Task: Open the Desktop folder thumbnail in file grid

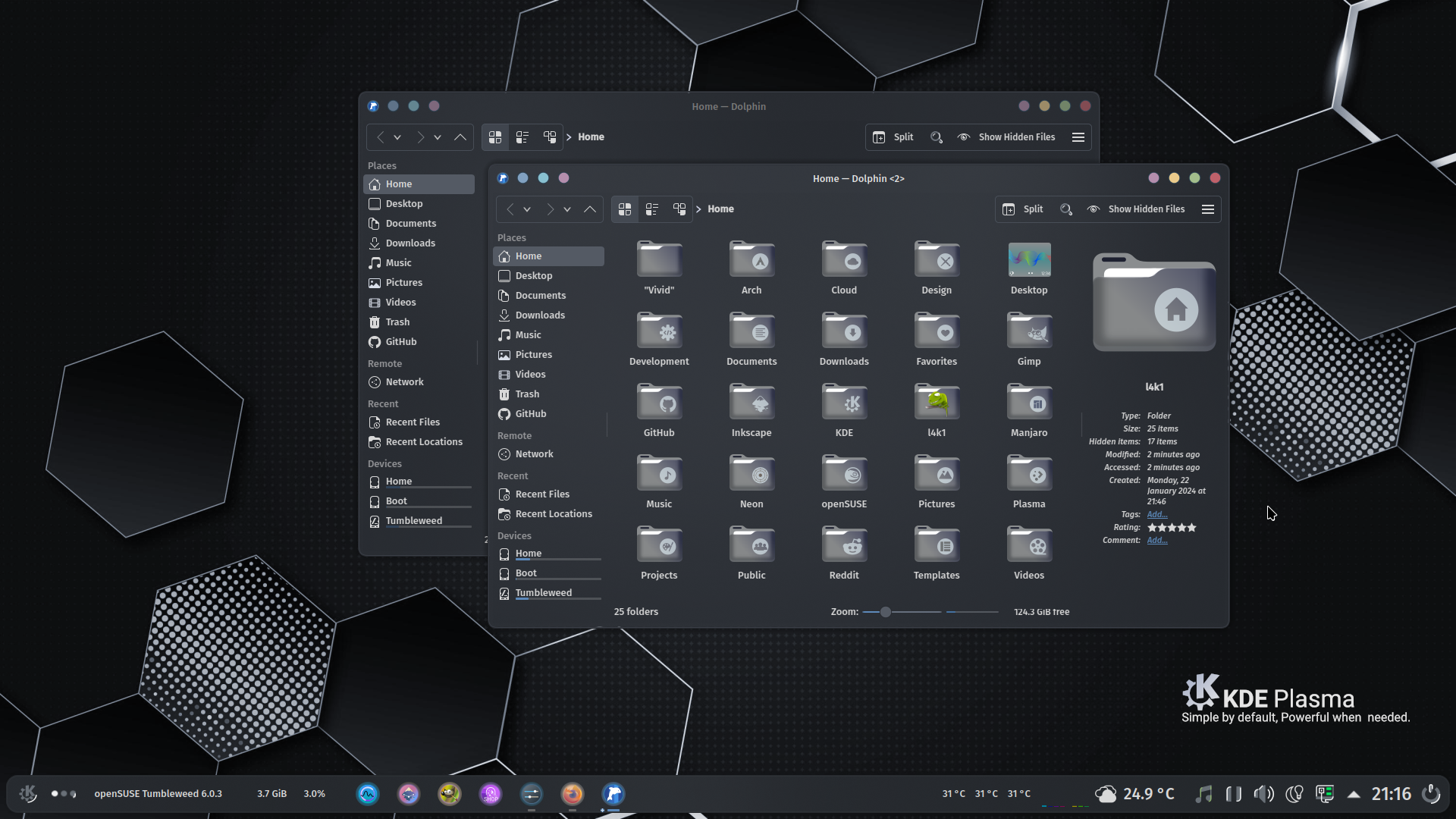Action: pos(1029,260)
